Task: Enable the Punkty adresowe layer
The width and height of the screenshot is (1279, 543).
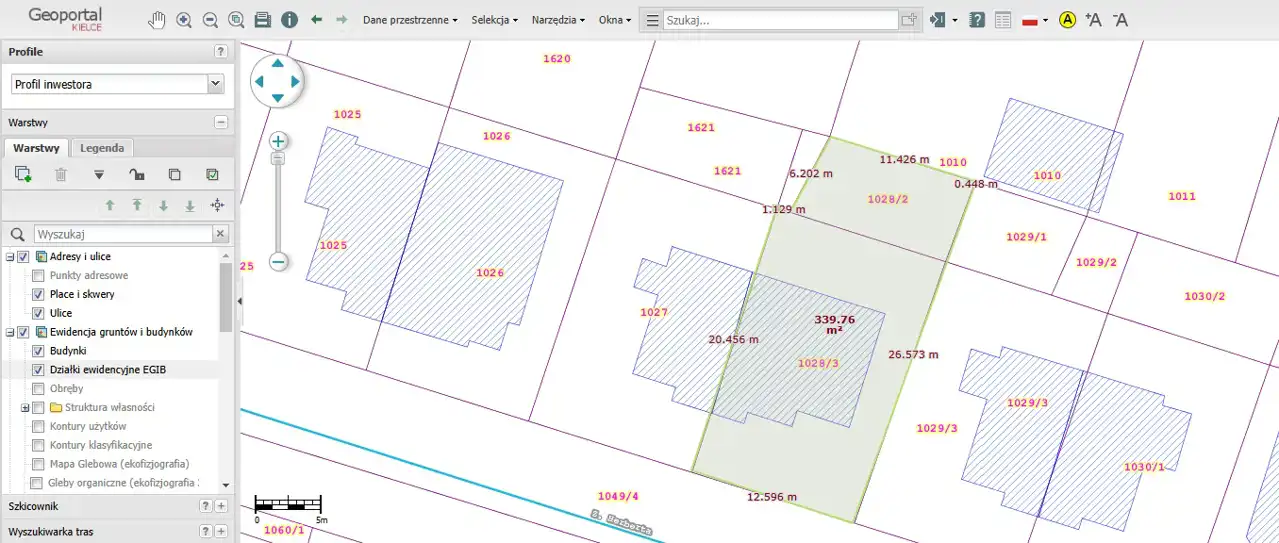Action: (x=38, y=275)
